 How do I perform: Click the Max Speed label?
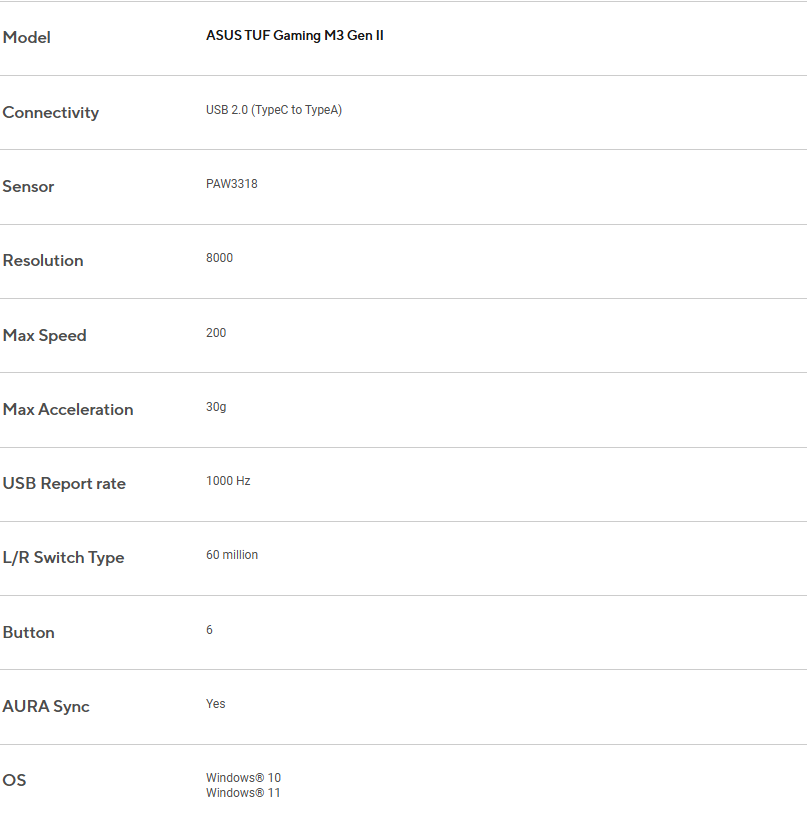click(x=45, y=336)
